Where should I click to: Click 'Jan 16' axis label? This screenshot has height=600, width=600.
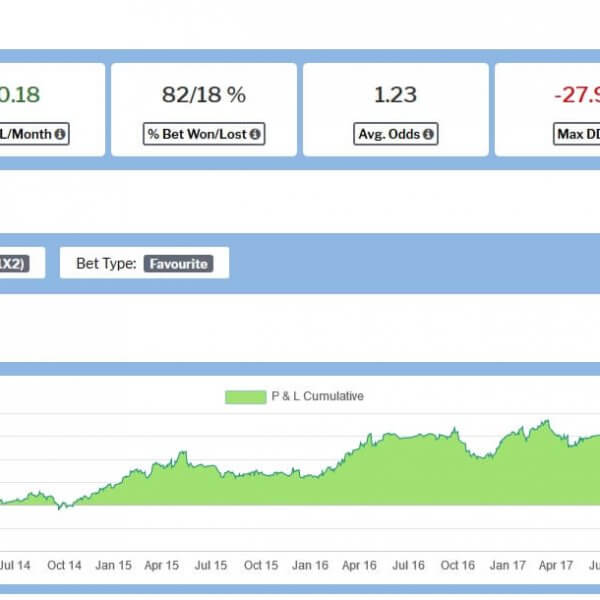click(x=310, y=565)
